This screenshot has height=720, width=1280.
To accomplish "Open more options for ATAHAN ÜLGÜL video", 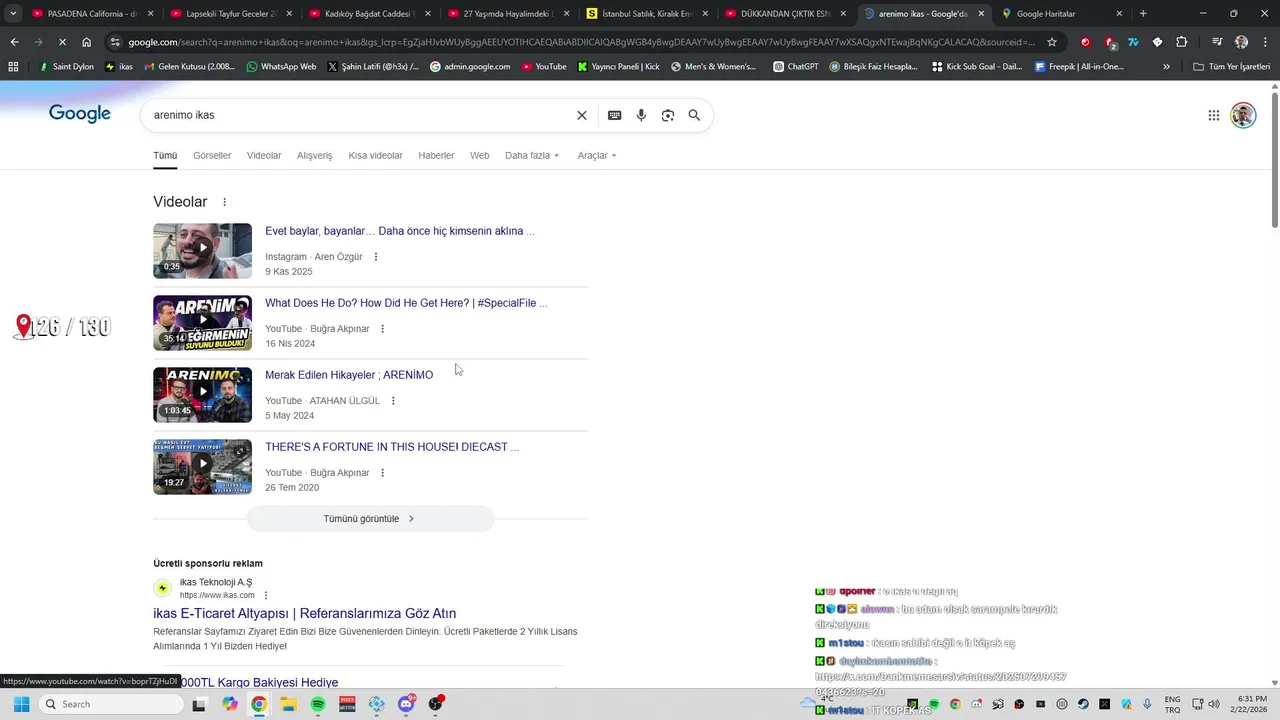I will pyautogui.click(x=393, y=401).
